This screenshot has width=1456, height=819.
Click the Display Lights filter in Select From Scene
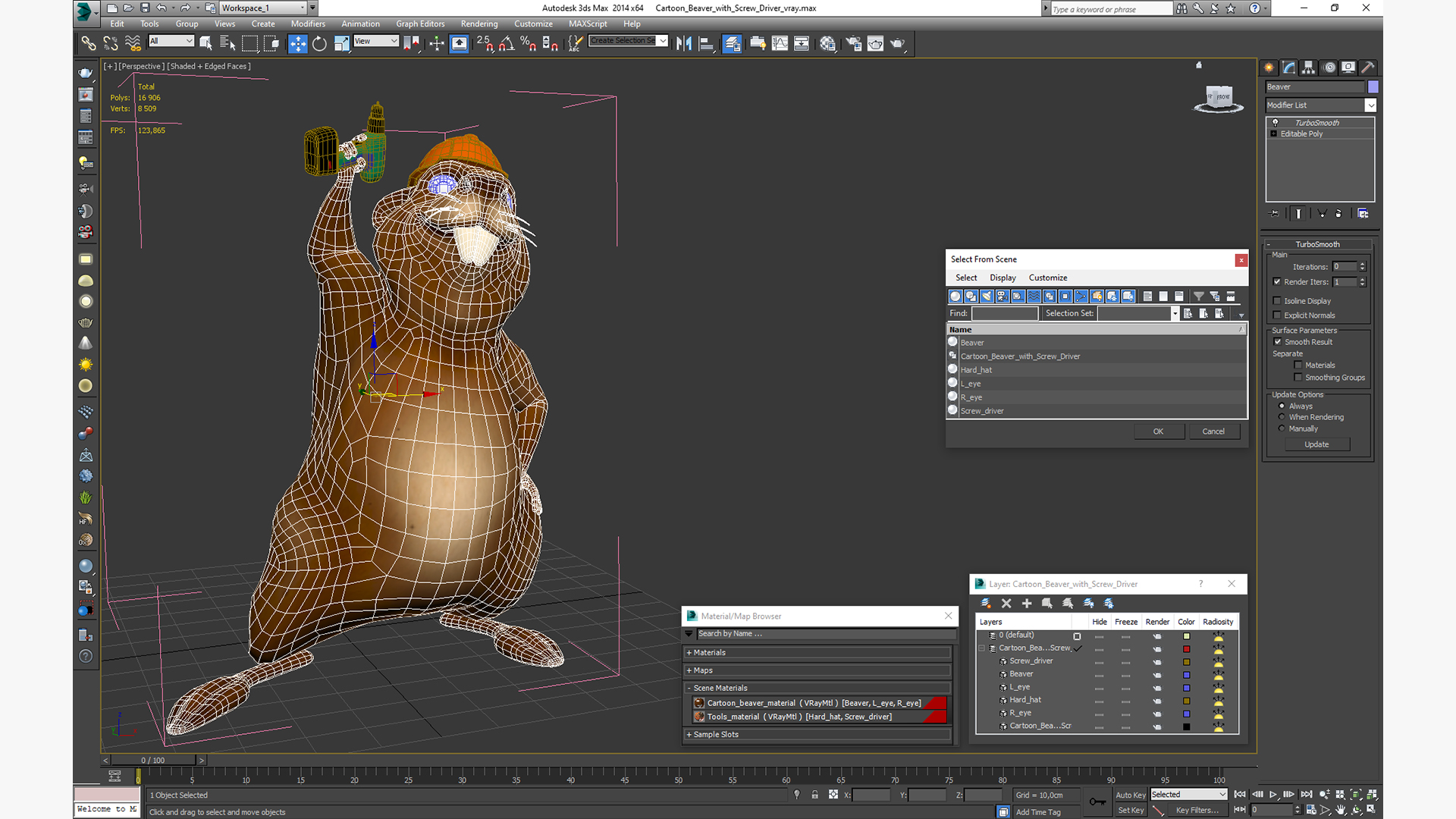pos(987,297)
